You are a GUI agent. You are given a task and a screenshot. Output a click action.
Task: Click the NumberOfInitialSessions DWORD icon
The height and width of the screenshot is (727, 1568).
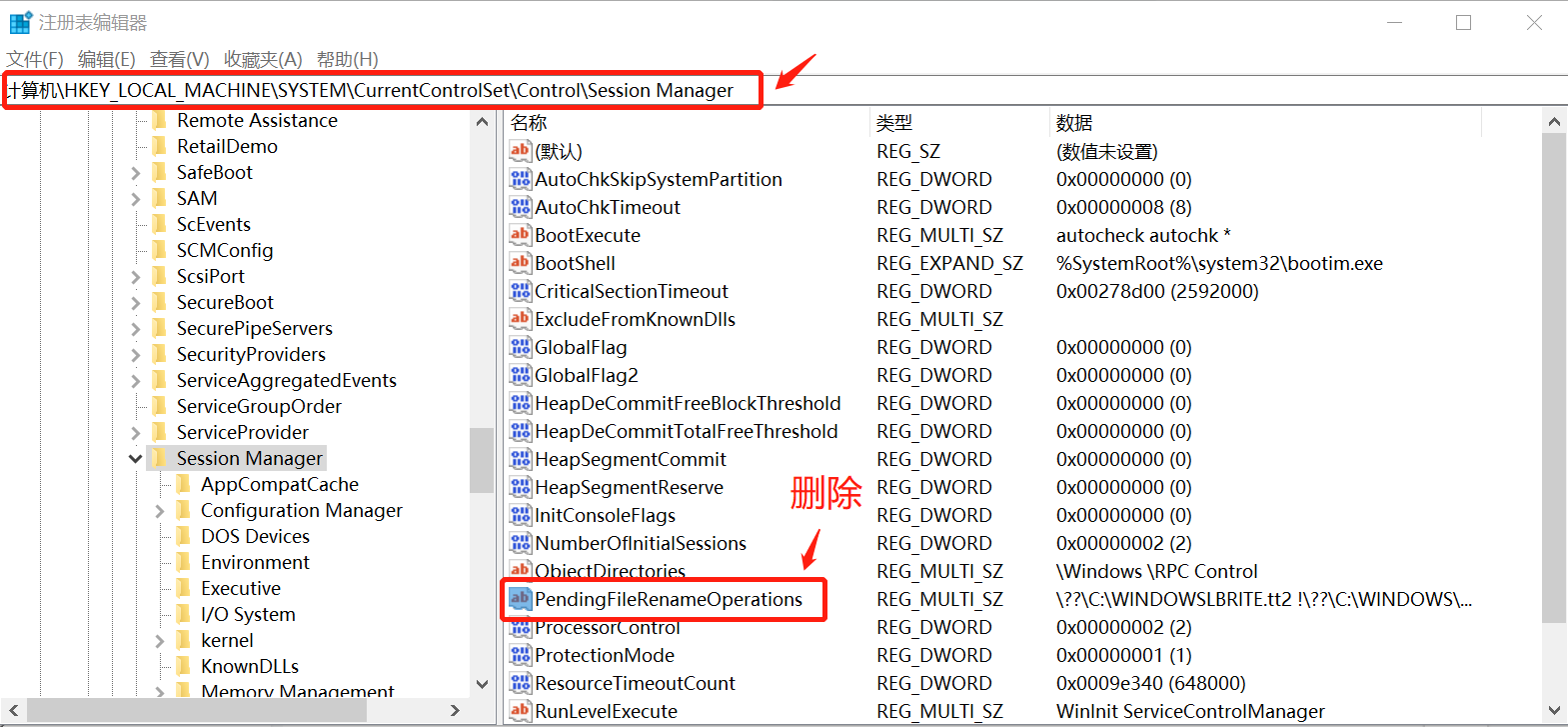click(521, 543)
